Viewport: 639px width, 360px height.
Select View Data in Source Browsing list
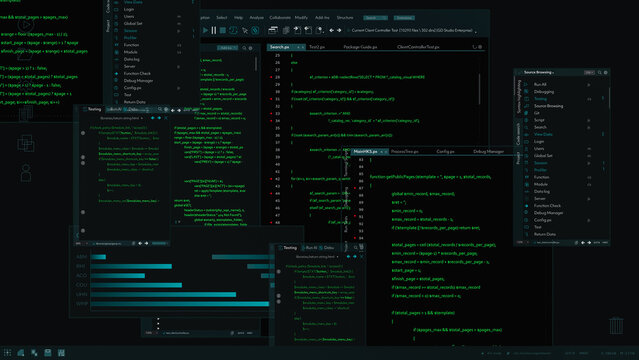(x=543, y=134)
